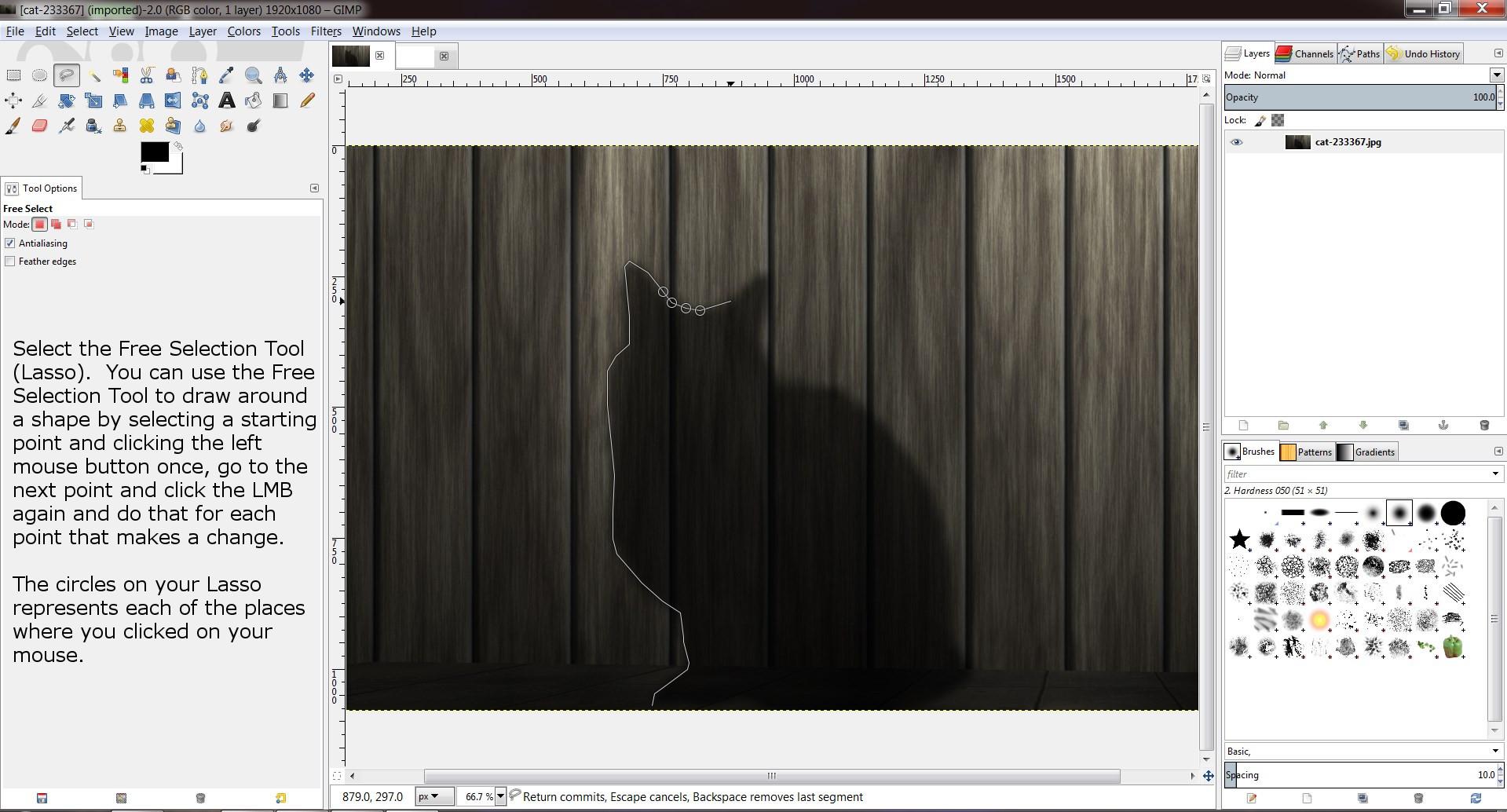Select the Rectangle Select tool
Image resolution: width=1507 pixels, height=812 pixels.
point(13,75)
